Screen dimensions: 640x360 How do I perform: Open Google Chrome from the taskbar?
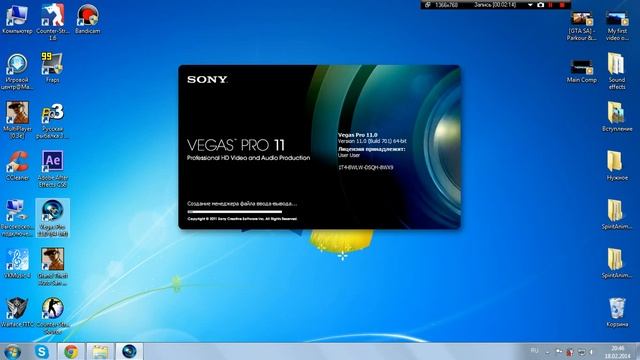tap(71, 351)
